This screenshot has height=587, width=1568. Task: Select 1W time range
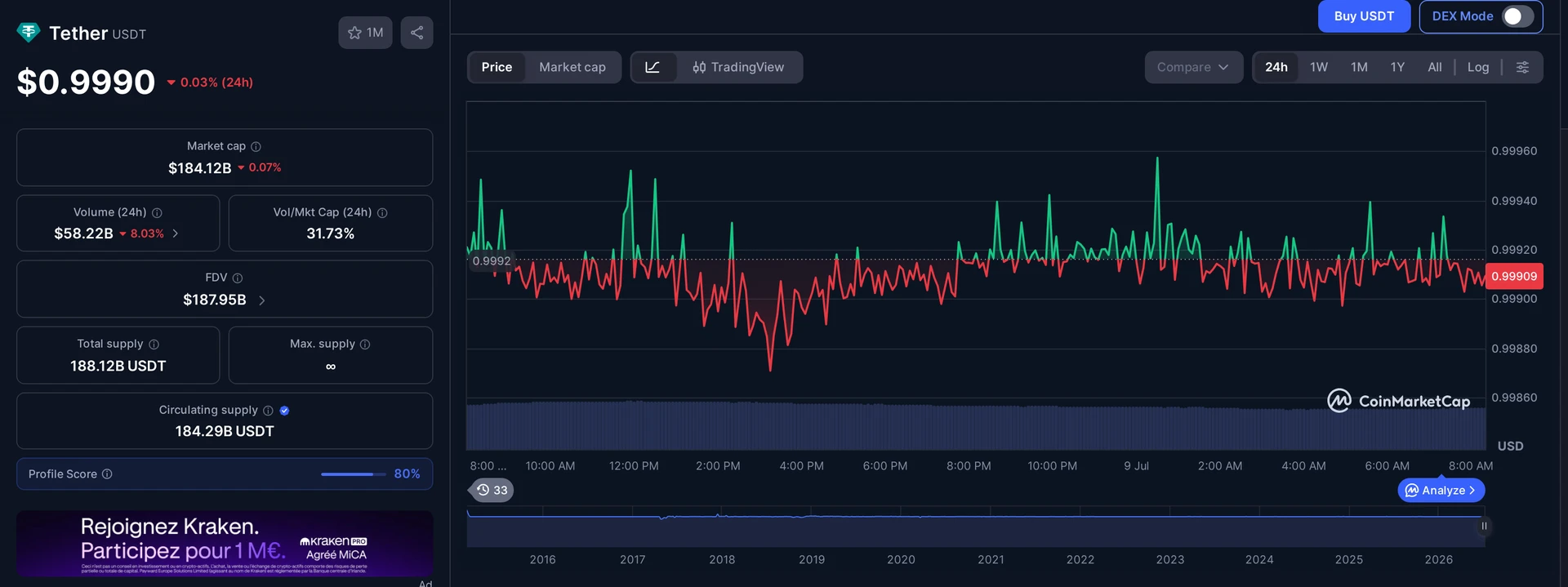[x=1319, y=67]
